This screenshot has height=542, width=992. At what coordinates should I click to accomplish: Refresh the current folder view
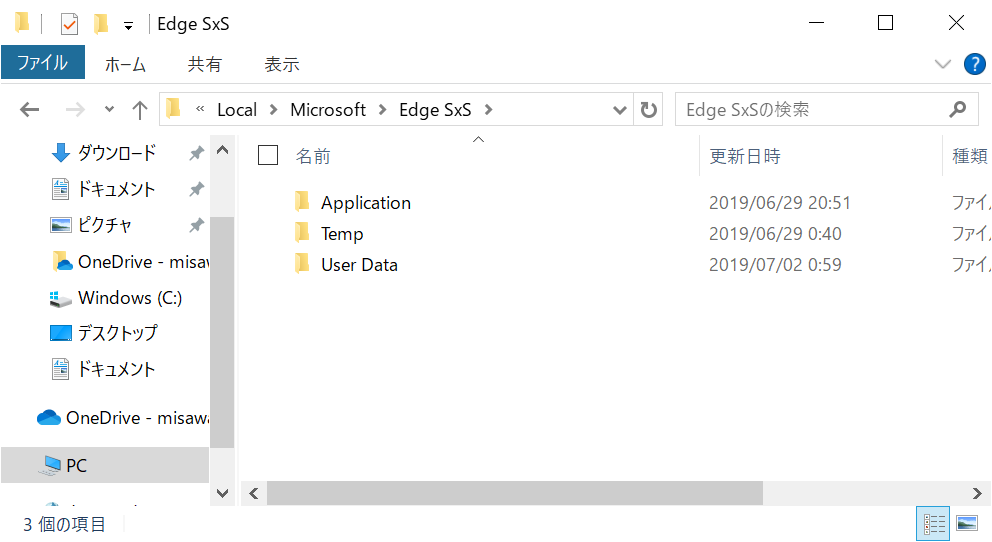coord(650,110)
